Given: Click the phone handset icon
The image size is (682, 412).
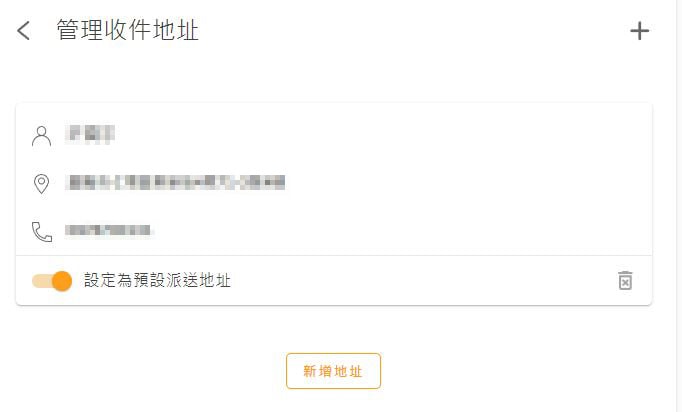Looking at the screenshot, I should coord(41,232).
